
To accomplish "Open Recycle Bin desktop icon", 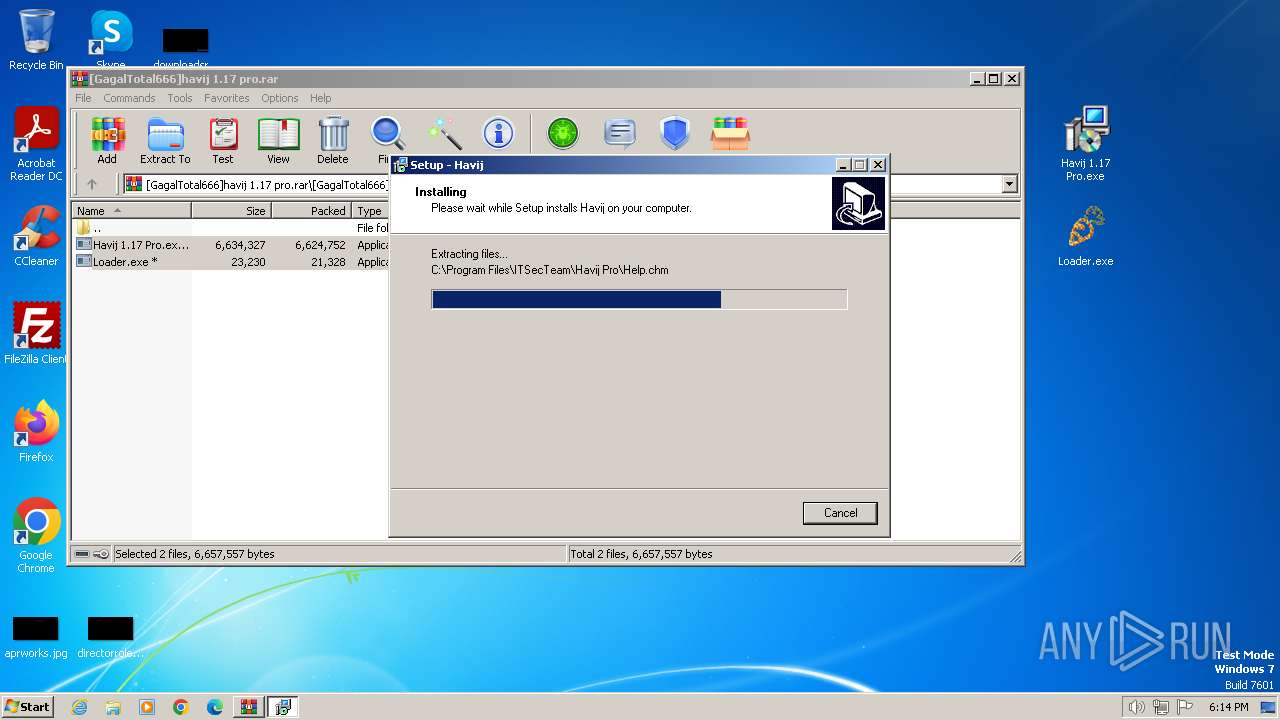I will [x=36, y=40].
